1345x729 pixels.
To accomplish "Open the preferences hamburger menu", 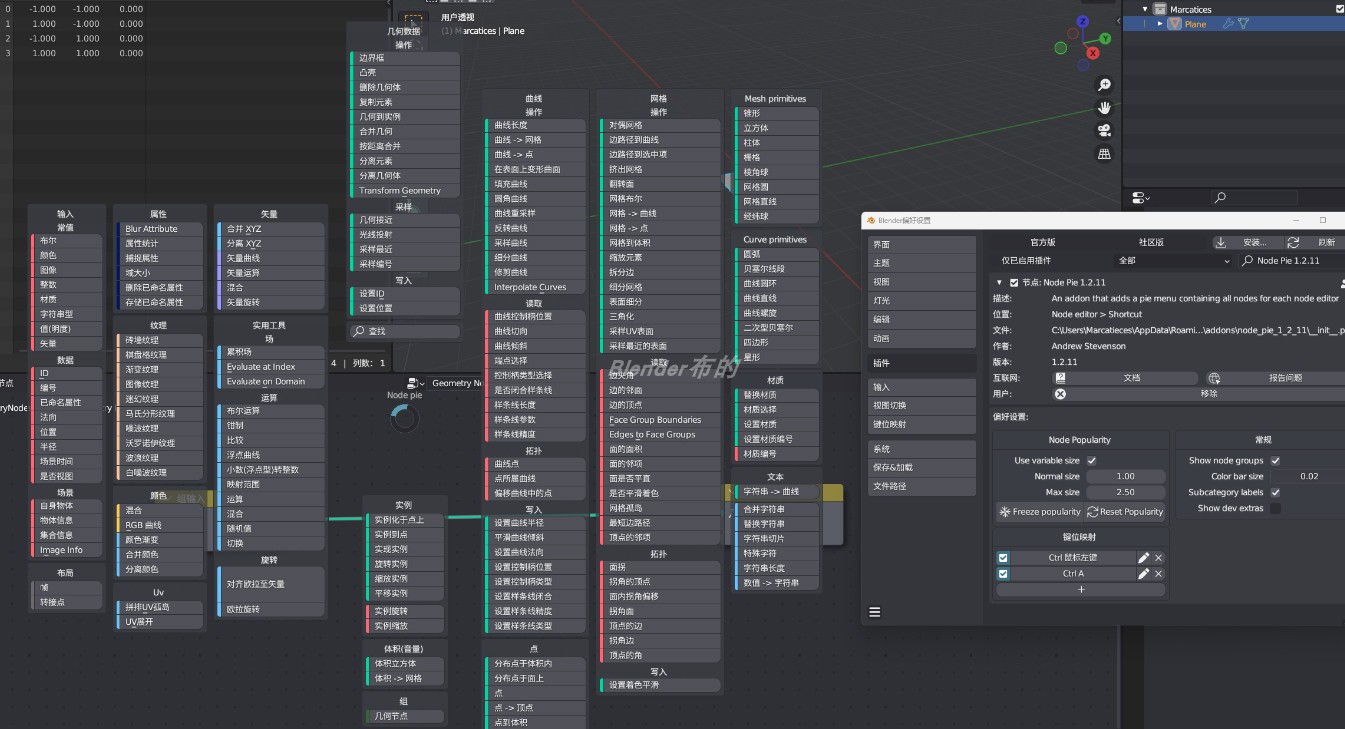I will click(875, 612).
